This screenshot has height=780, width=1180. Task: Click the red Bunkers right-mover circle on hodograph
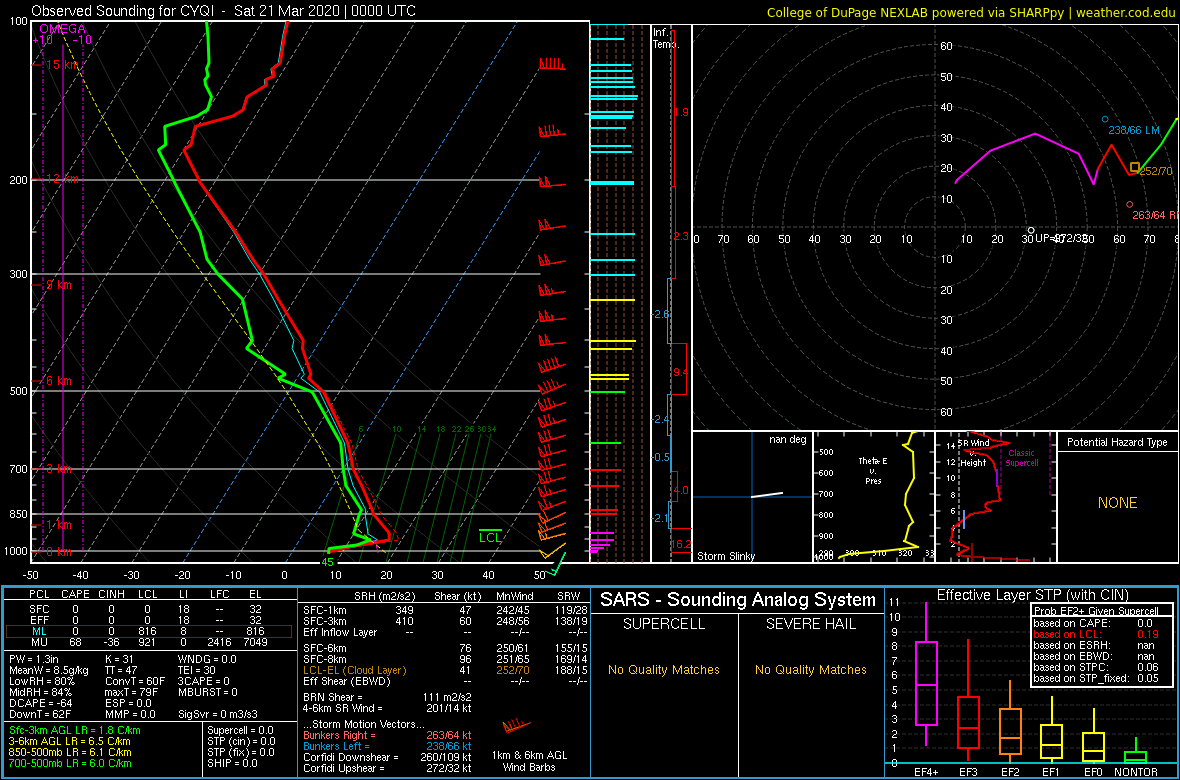[x=1130, y=204]
